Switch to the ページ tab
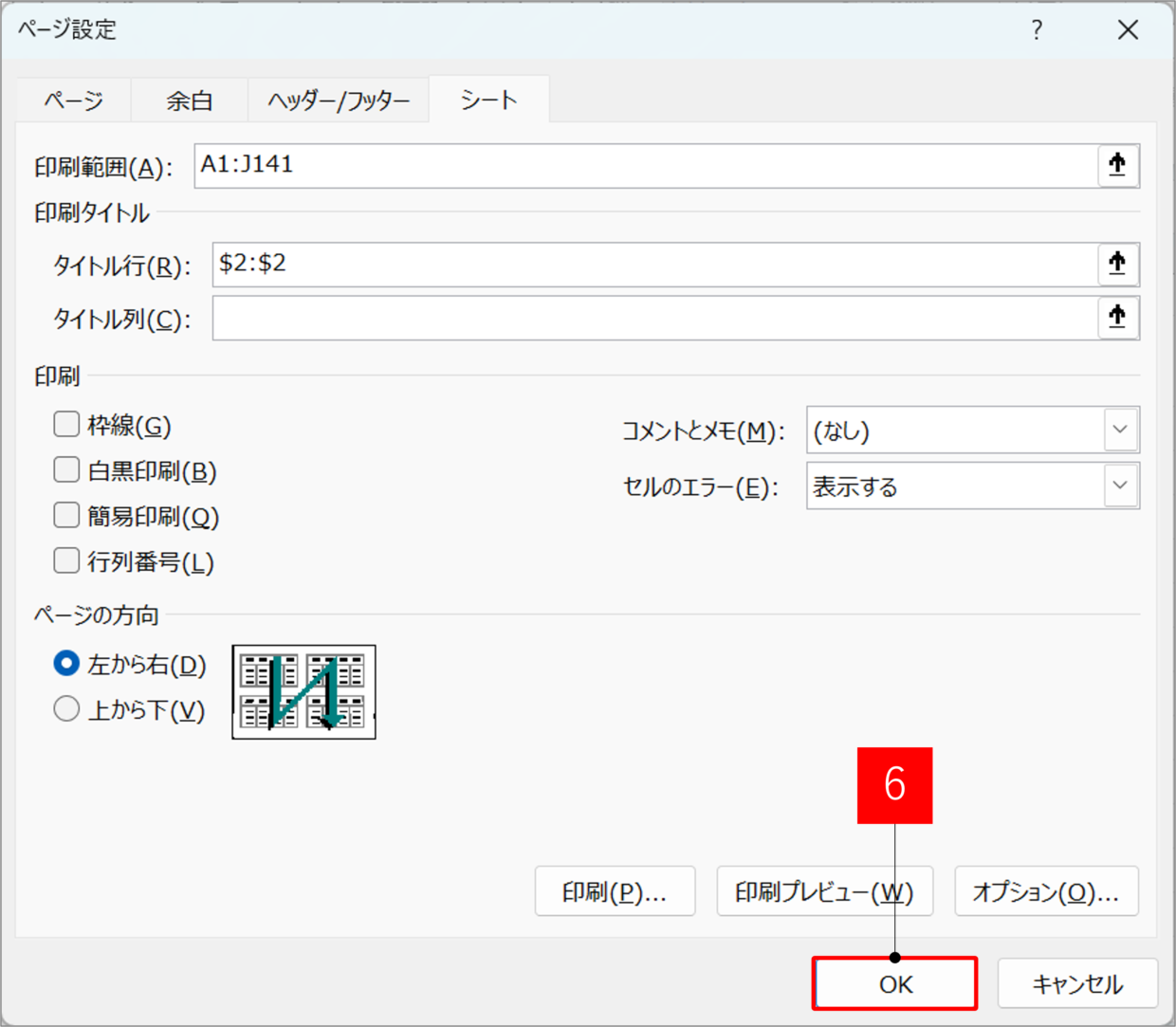Viewport: 1176px width, 1027px height. (74, 101)
